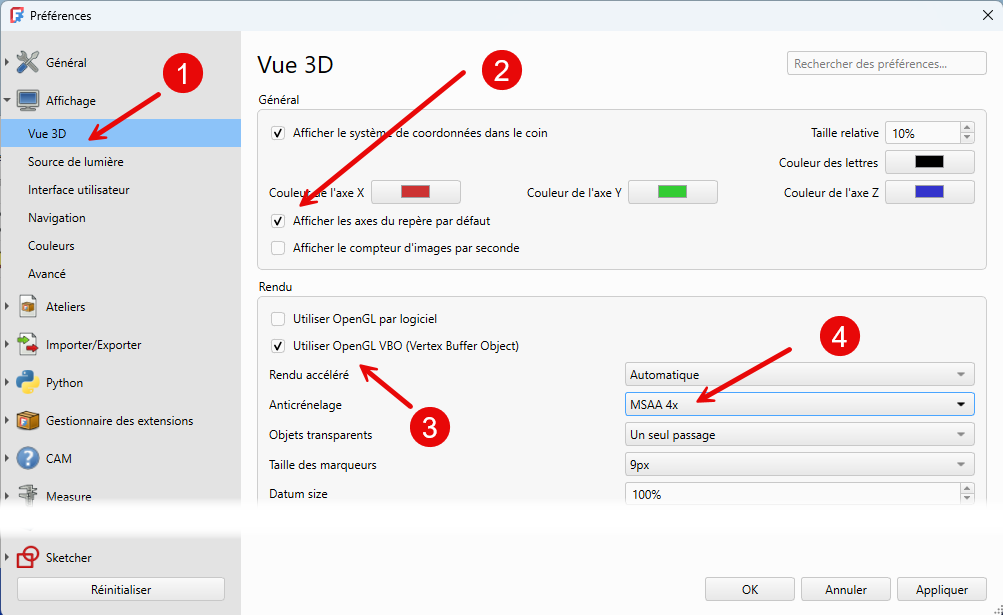Click the Gestionnaire des extensions icon

[x=28, y=421]
